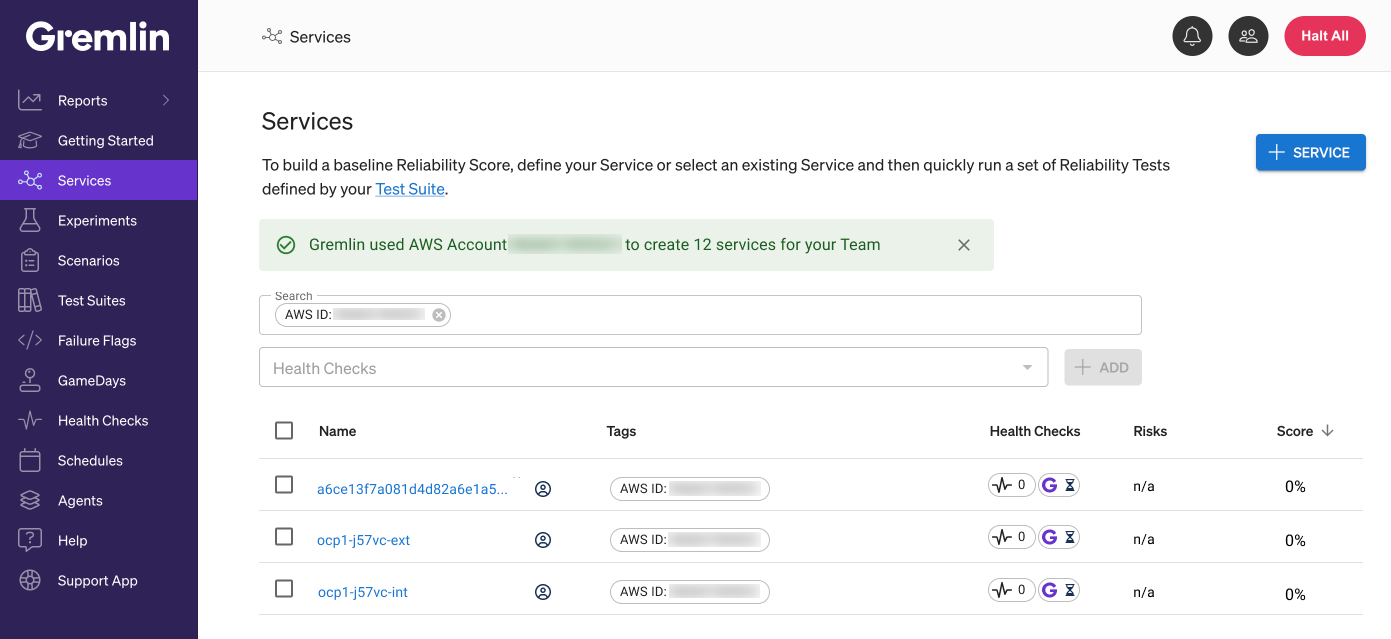This screenshot has height=639, width=1391.
Task: Click 0% score of ocp1-j57vc-ext
Action: coord(1295,540)
